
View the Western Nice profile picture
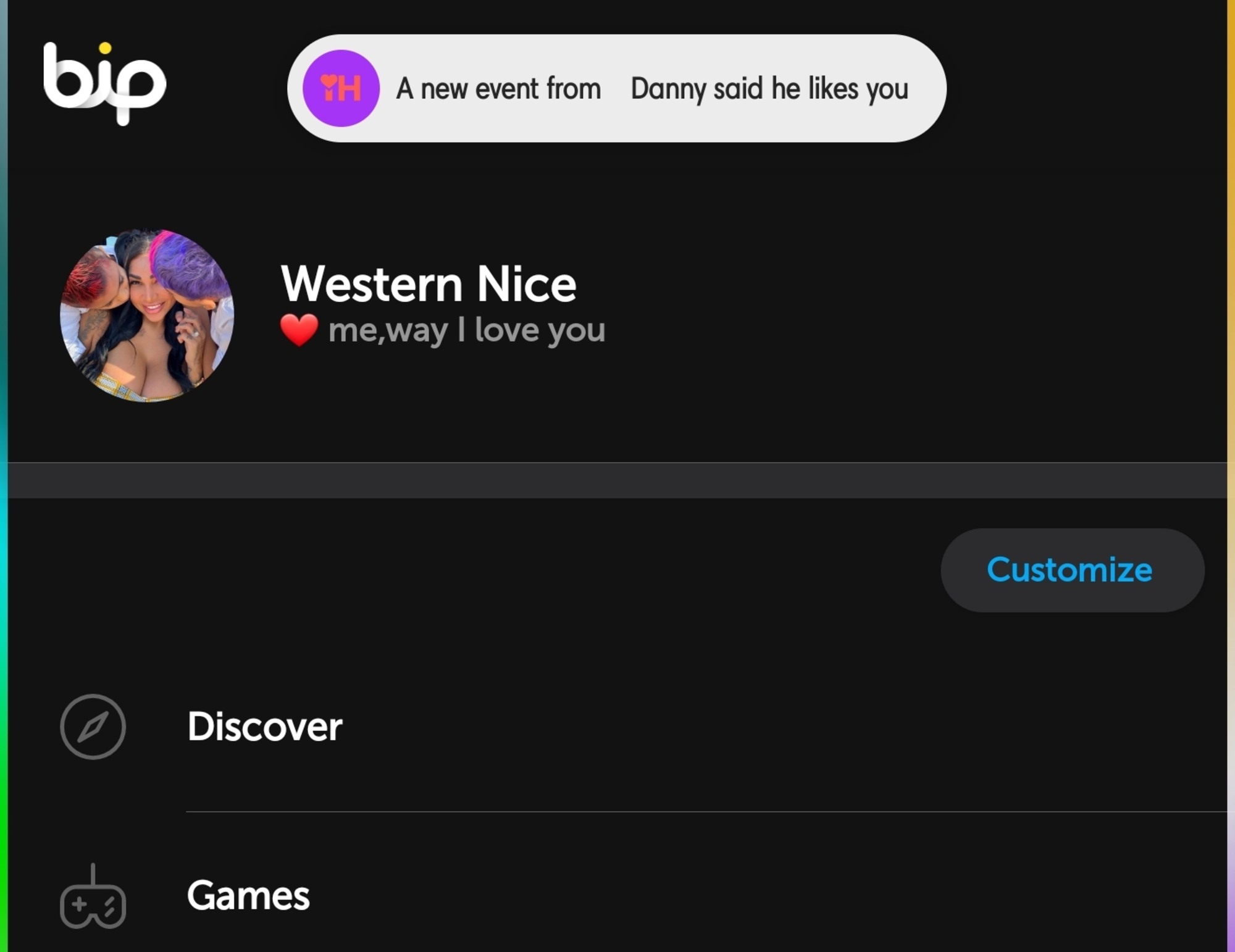[x=147, y=315]
